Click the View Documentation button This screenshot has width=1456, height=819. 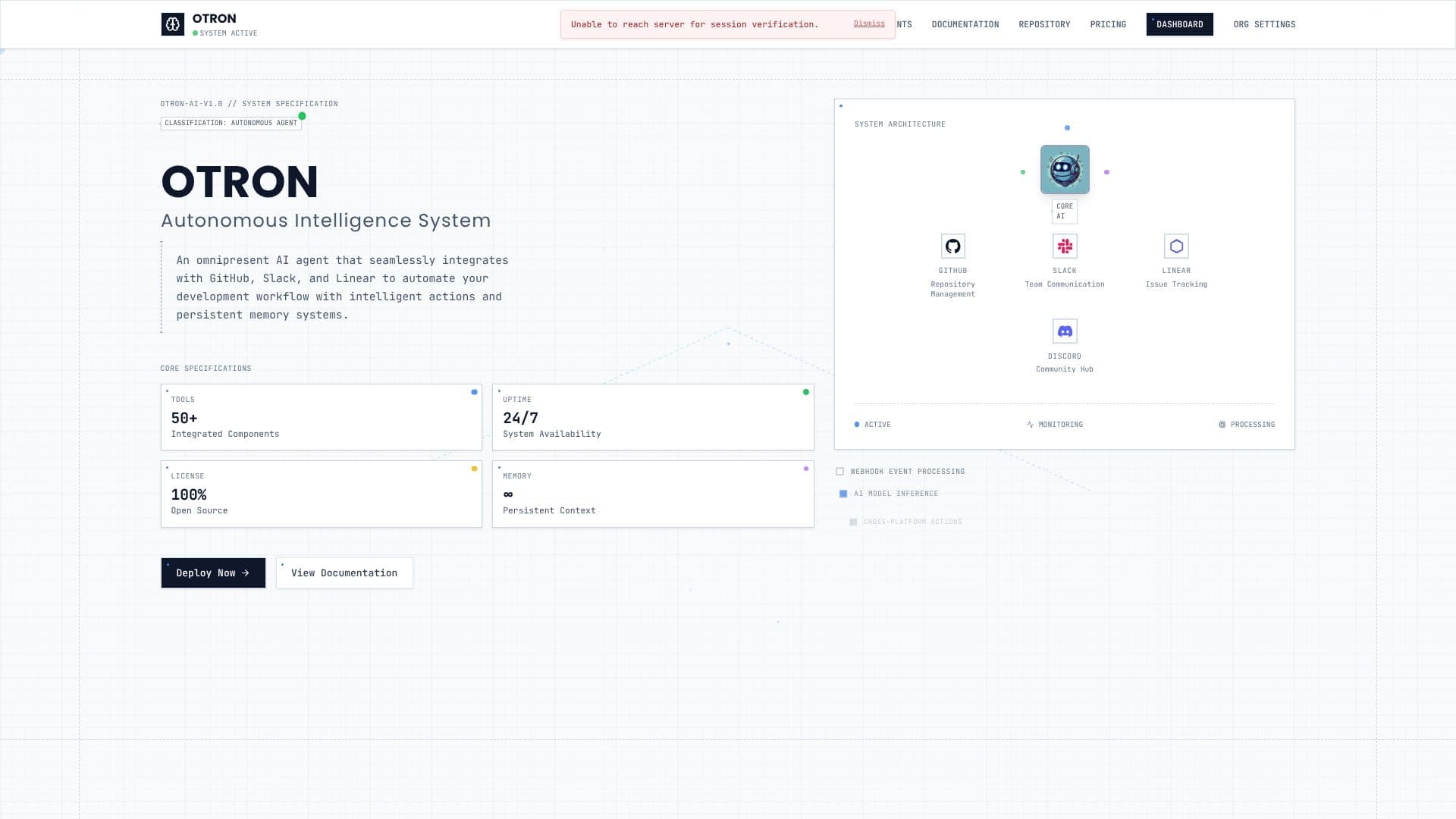(x=344, y=573)
